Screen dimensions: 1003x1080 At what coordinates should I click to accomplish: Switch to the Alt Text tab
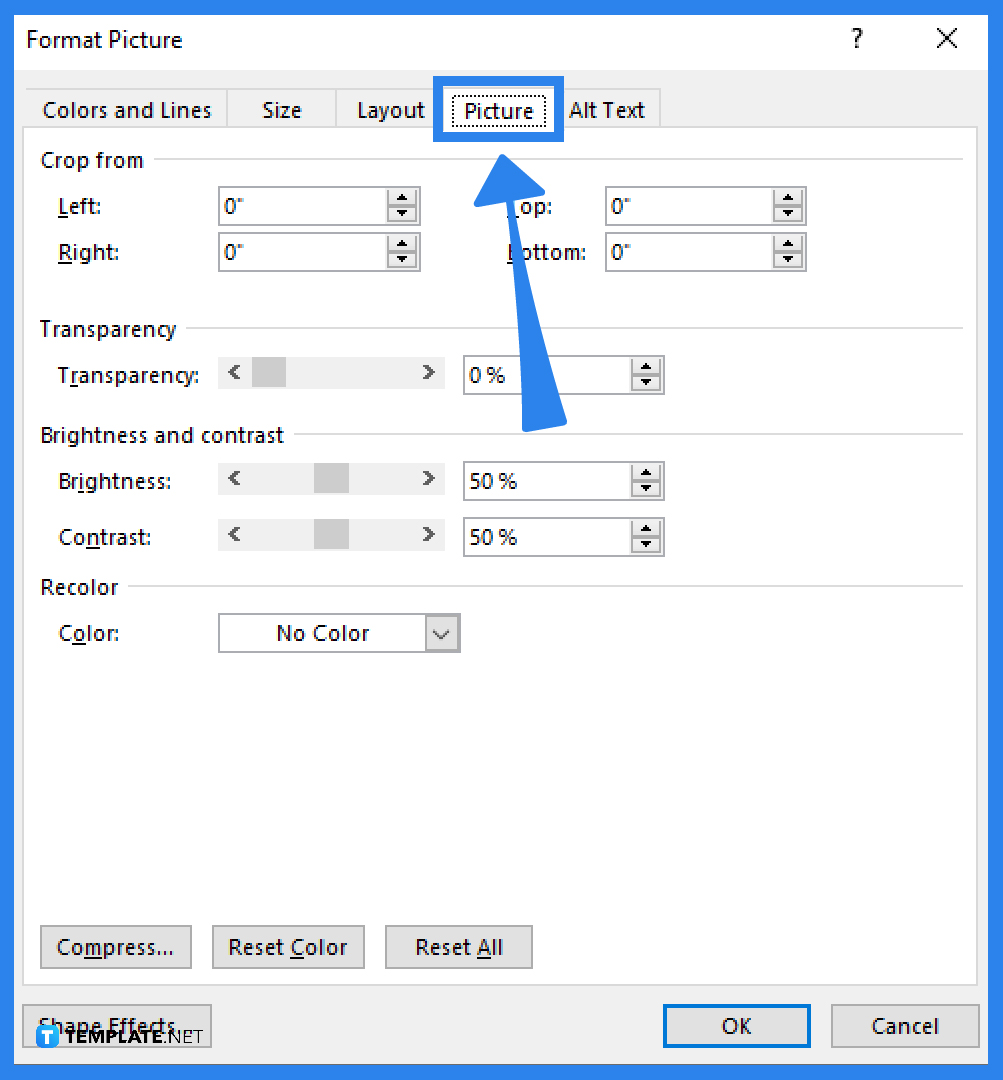(x=608, y=110)
